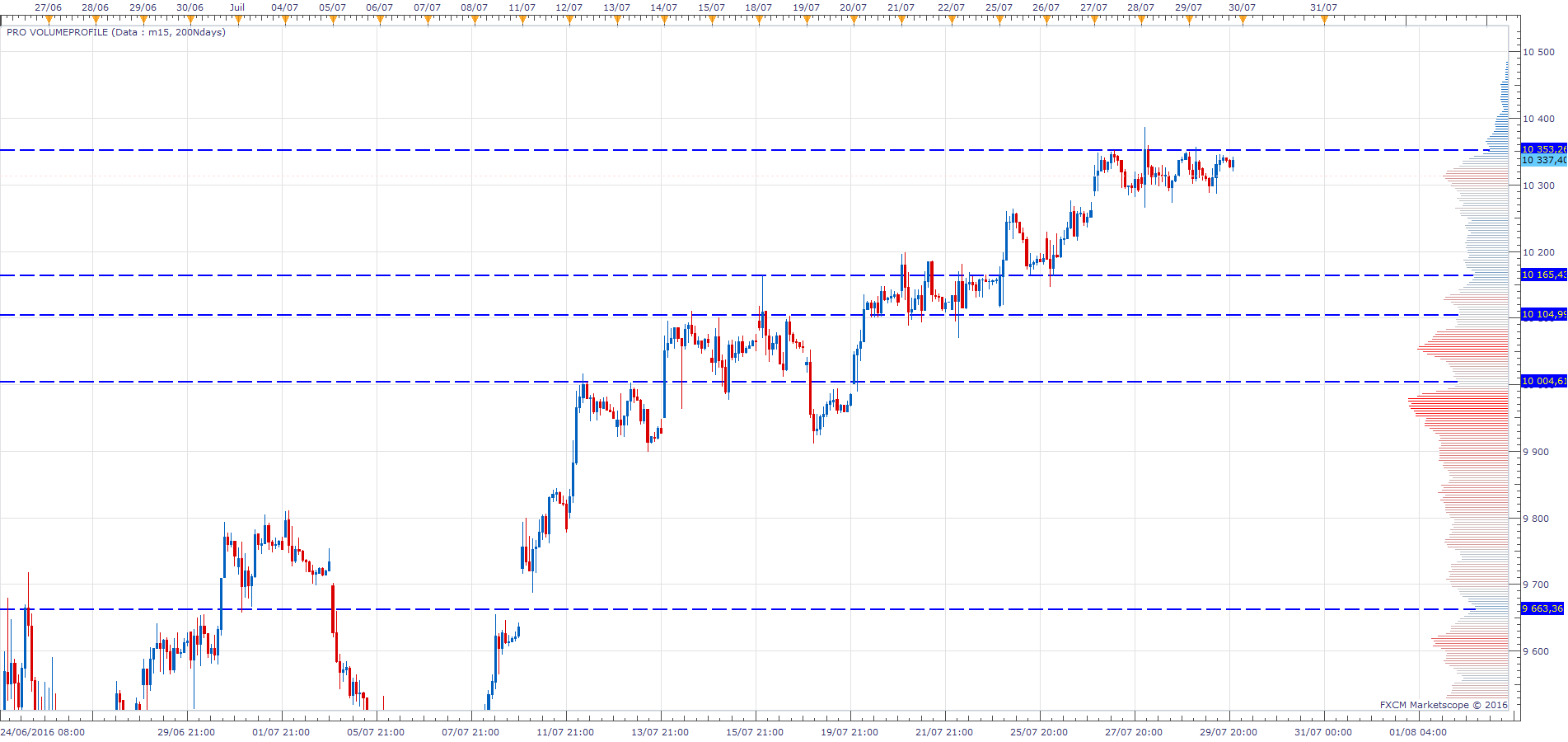Click the 9 663,36 price line label
Viewport: 1568px width, 742px height.
click(x=1542, y=608)
